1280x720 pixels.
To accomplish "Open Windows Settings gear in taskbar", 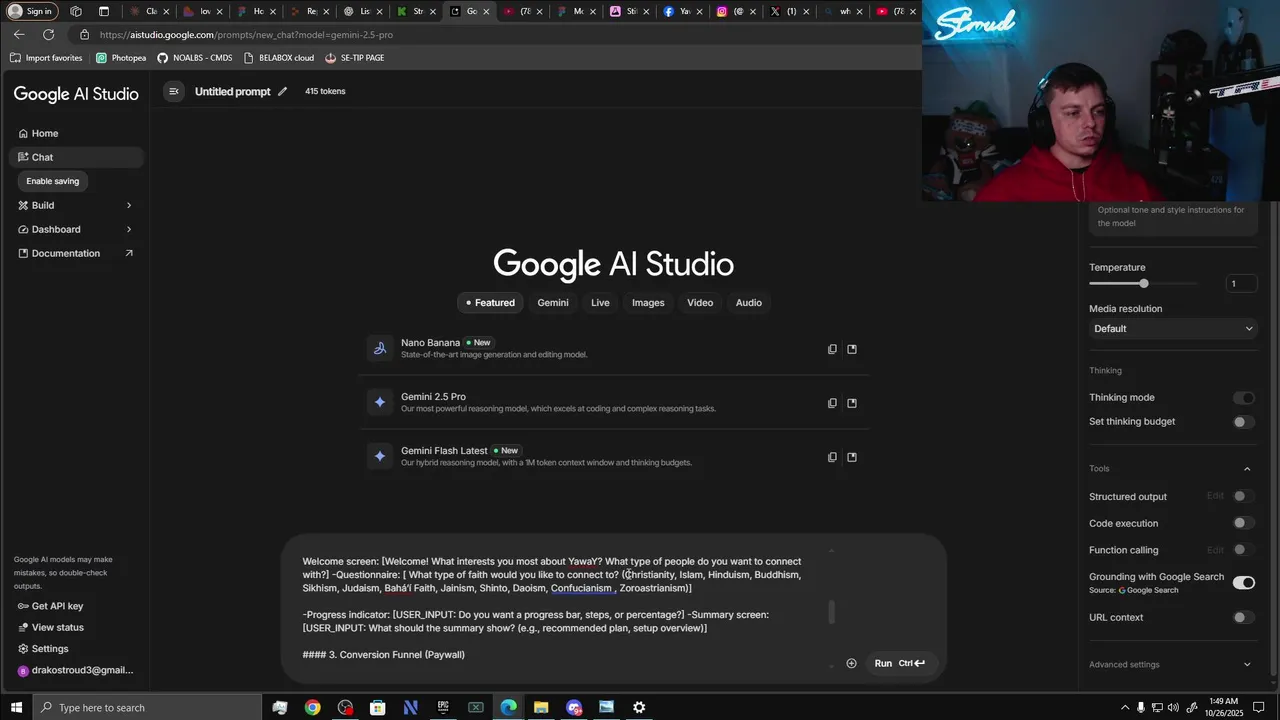I will pos(639,707).
